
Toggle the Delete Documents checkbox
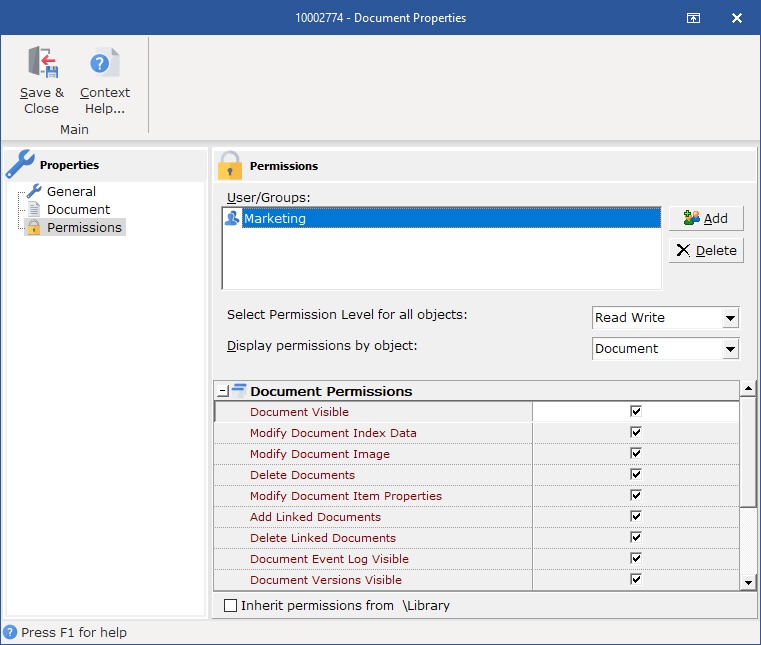635,474
